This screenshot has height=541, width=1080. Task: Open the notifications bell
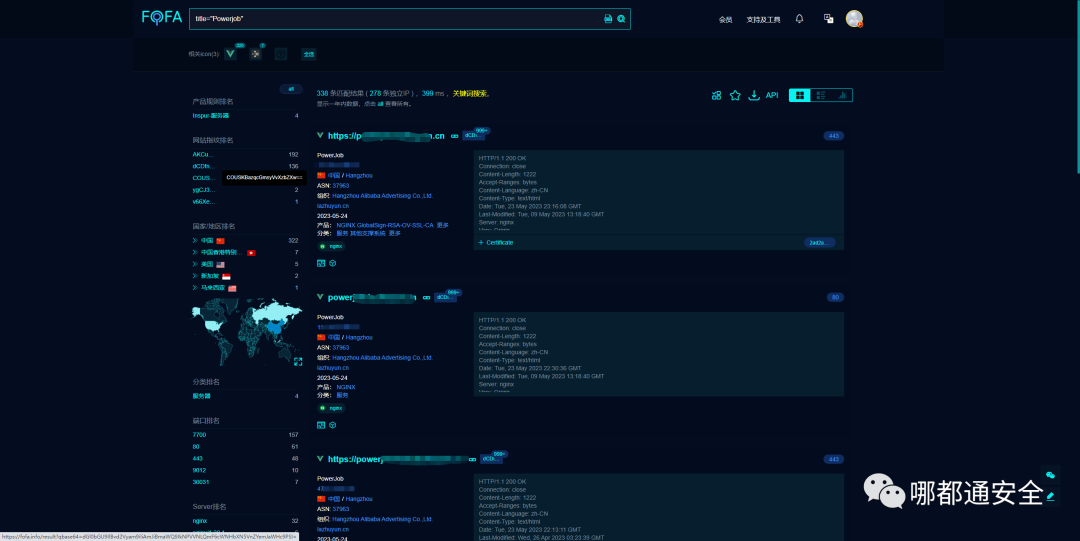799,19
